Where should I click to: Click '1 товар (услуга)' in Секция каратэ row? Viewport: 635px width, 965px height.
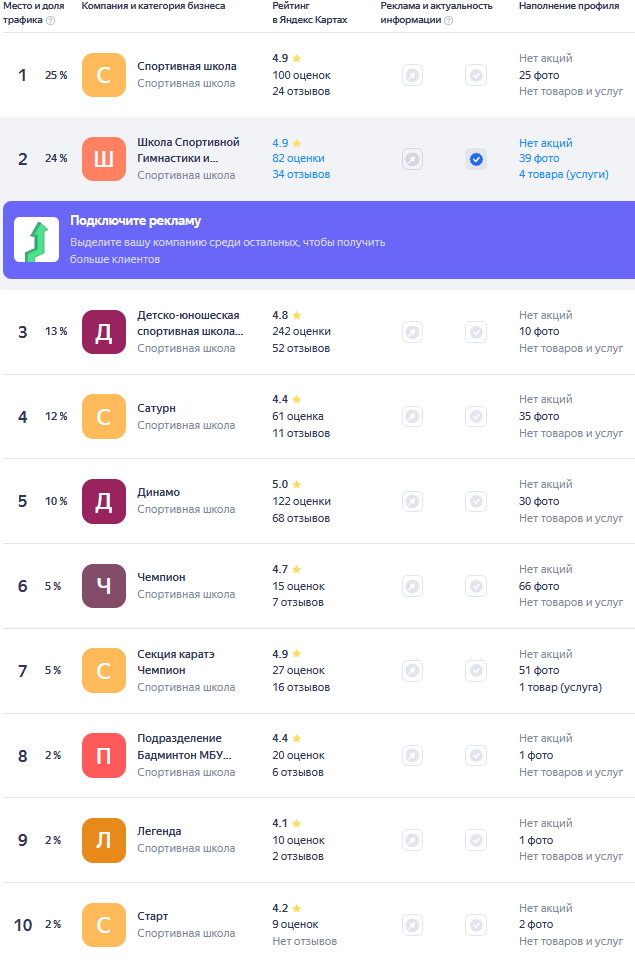561,687
